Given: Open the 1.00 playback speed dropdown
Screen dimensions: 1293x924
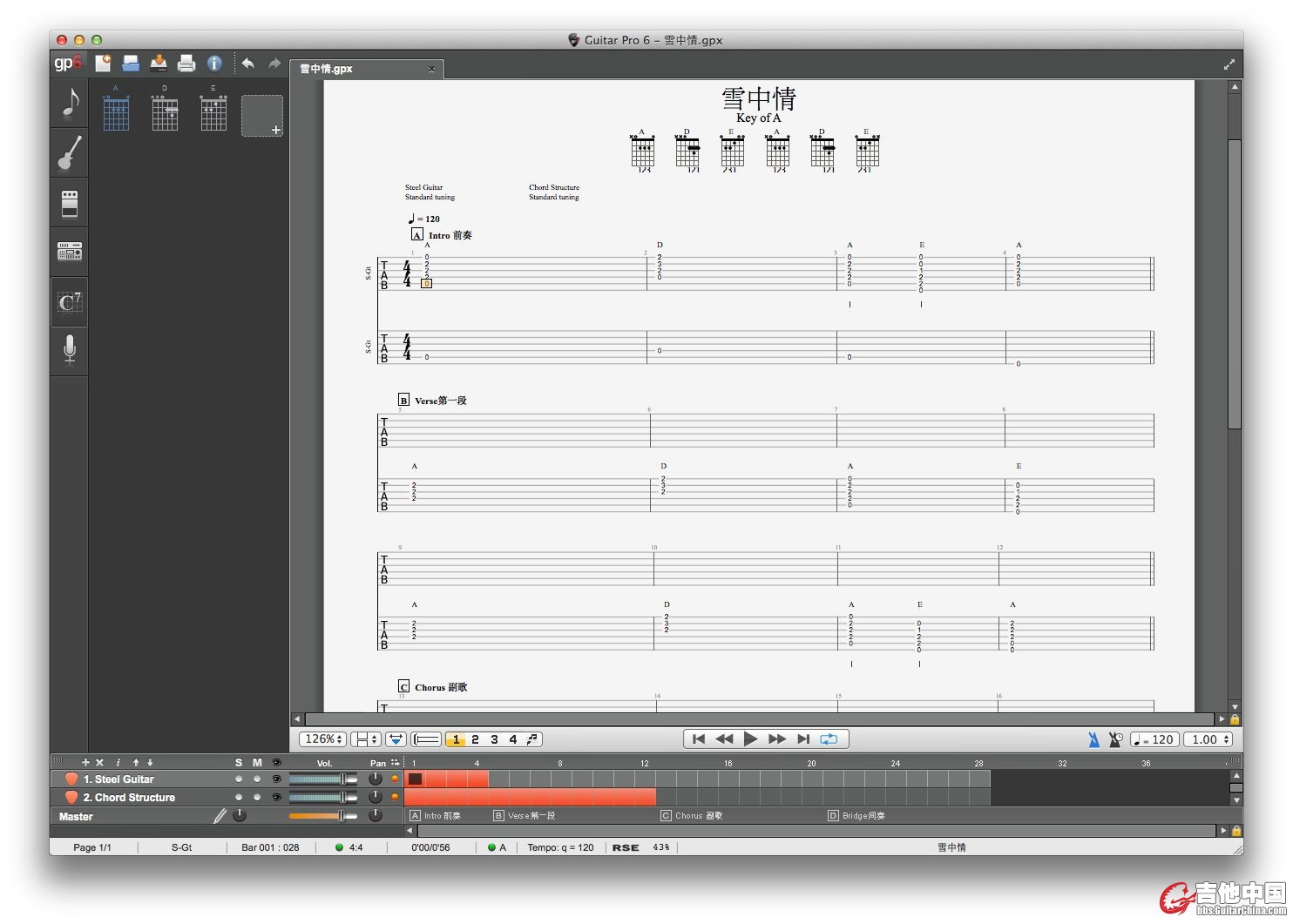Looking at the screenshot, I should [1208, 739].
